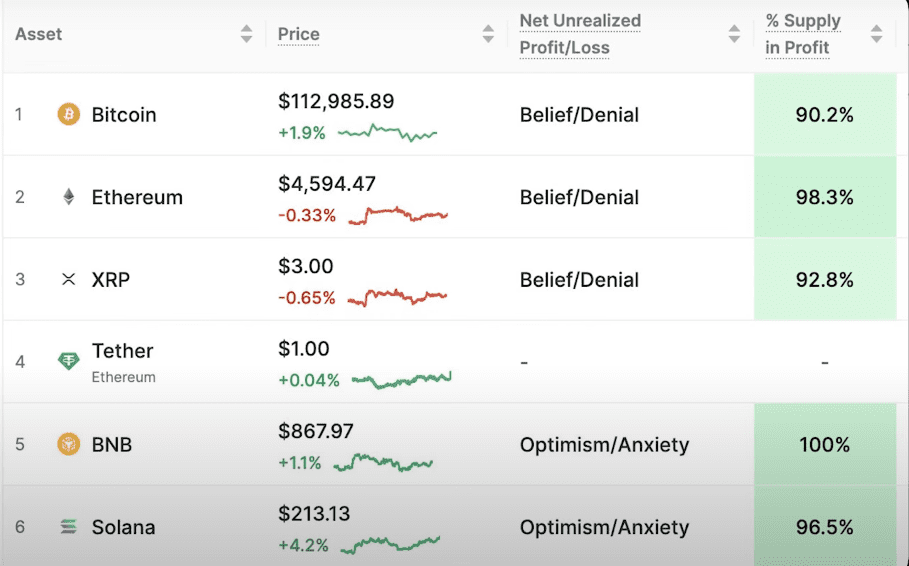Open the Ethereum asset link
The image size is (909, 566).
click(x=137, y=197)
